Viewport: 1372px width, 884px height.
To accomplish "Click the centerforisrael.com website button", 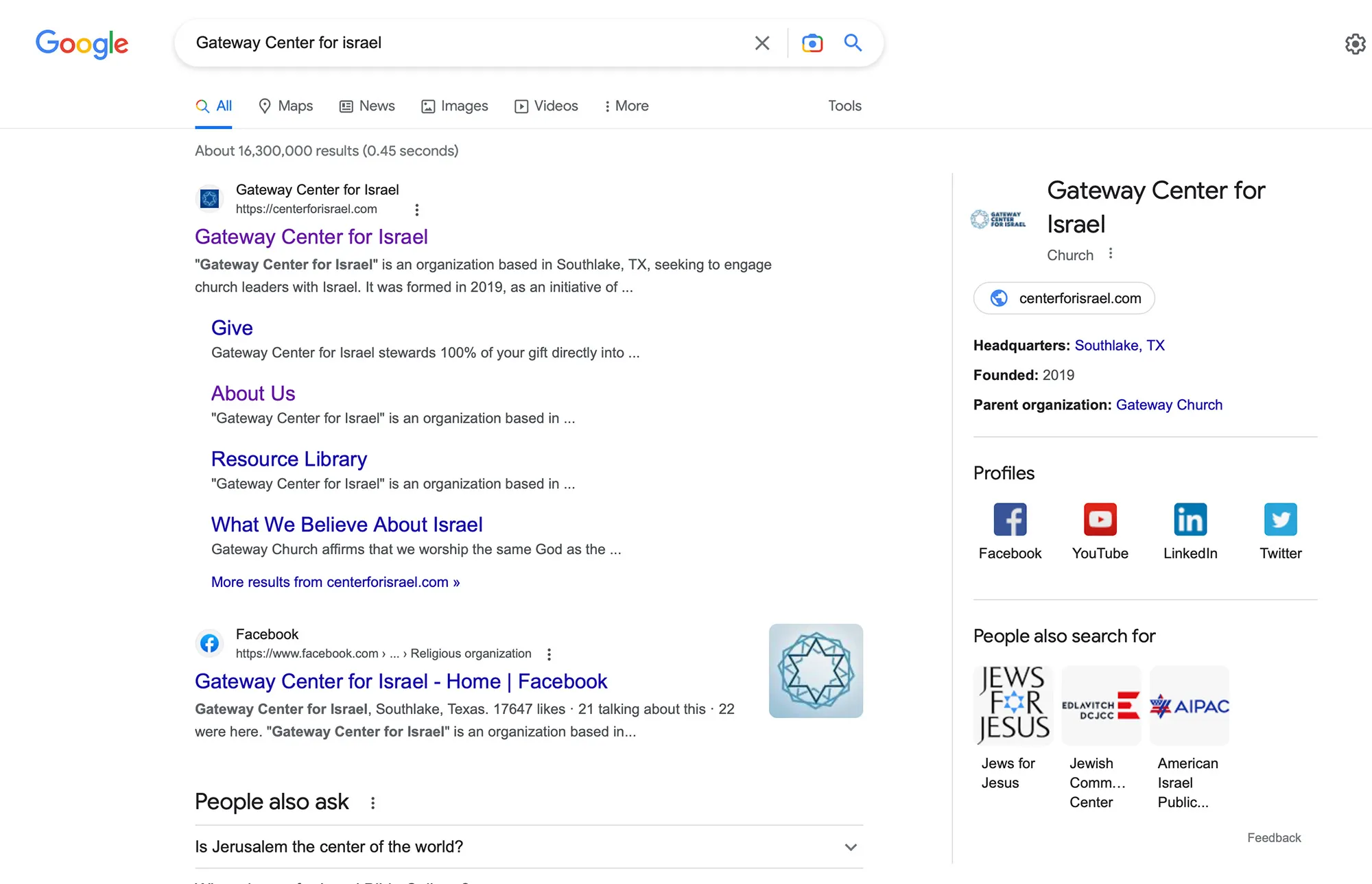I will (1064, 298).
